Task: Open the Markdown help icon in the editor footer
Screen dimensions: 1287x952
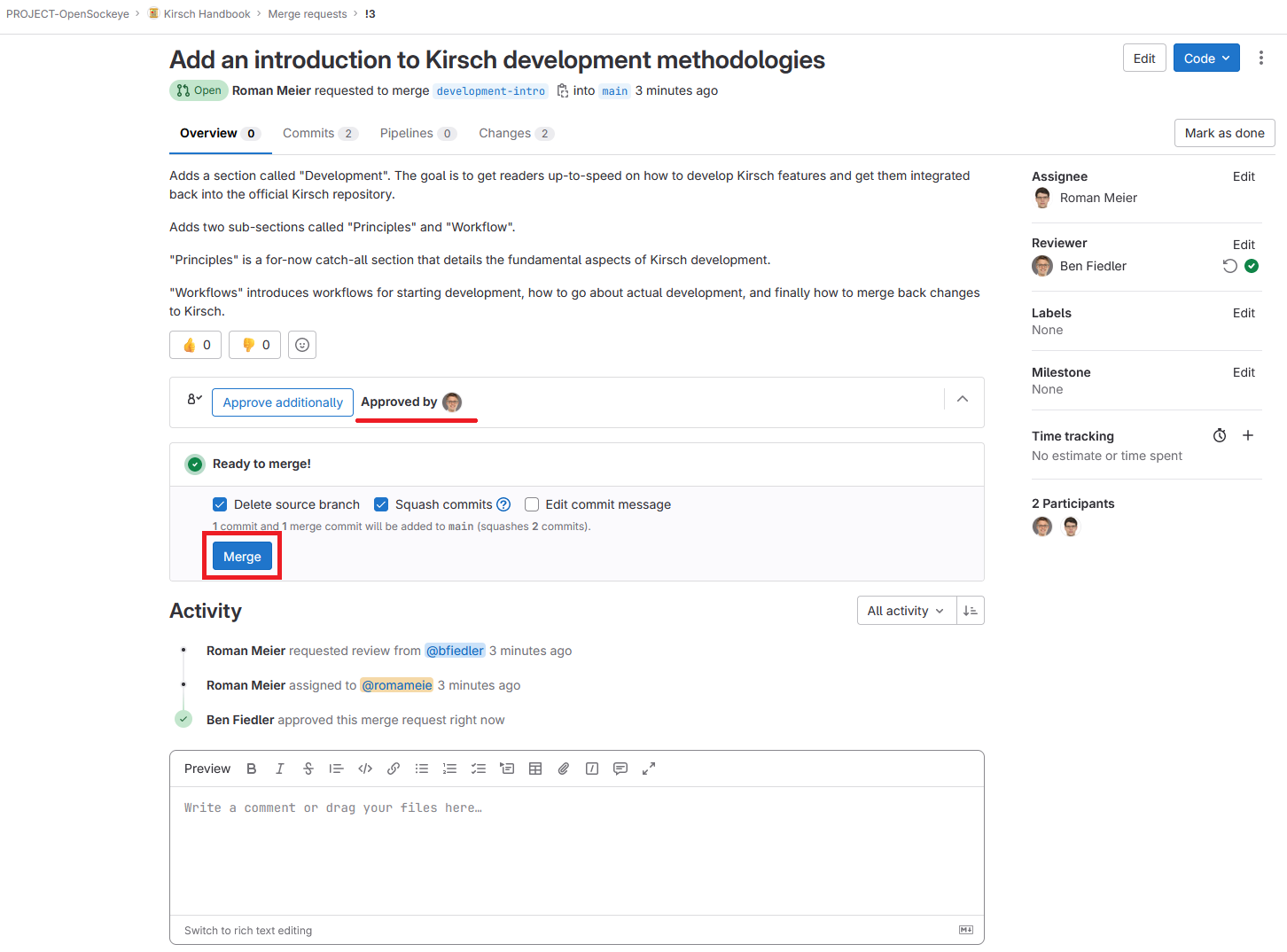Action: (966, 930)
